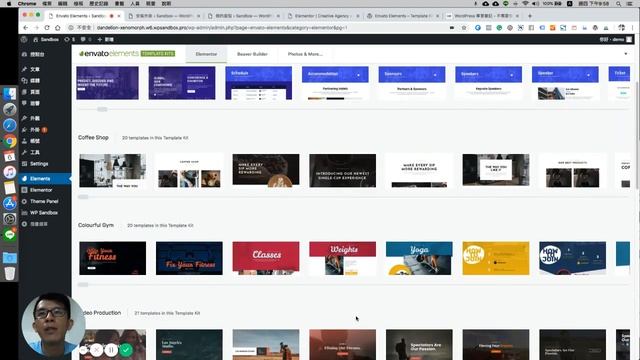
Task: Switch to the Envato Elements Template tab
Action: (402, 16)
